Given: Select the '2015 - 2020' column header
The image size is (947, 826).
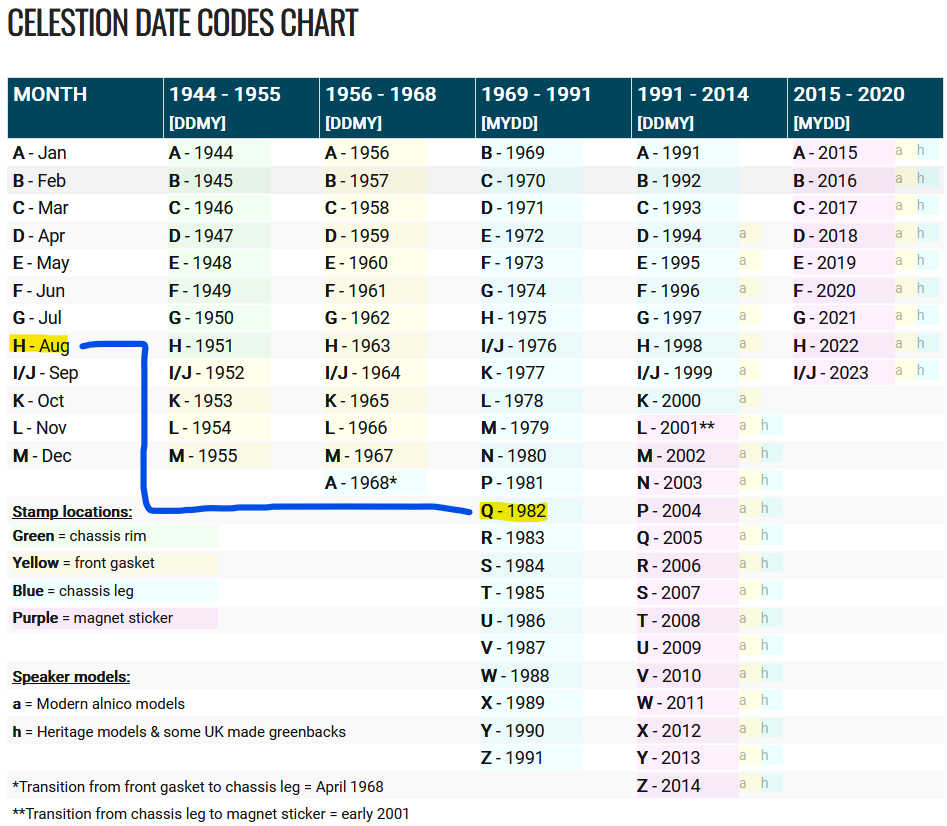Looking at the screenshot, I should point(865,107).
